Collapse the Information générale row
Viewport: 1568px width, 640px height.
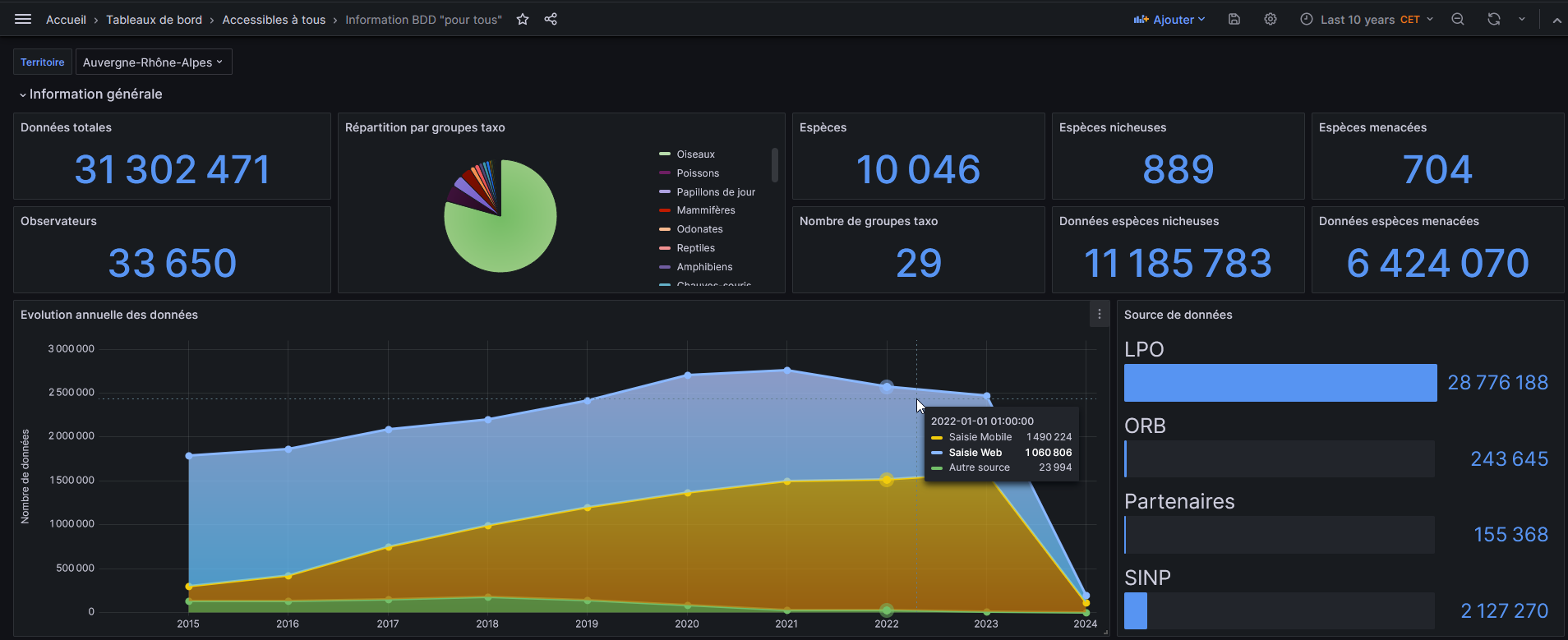[x=90, y=94]
